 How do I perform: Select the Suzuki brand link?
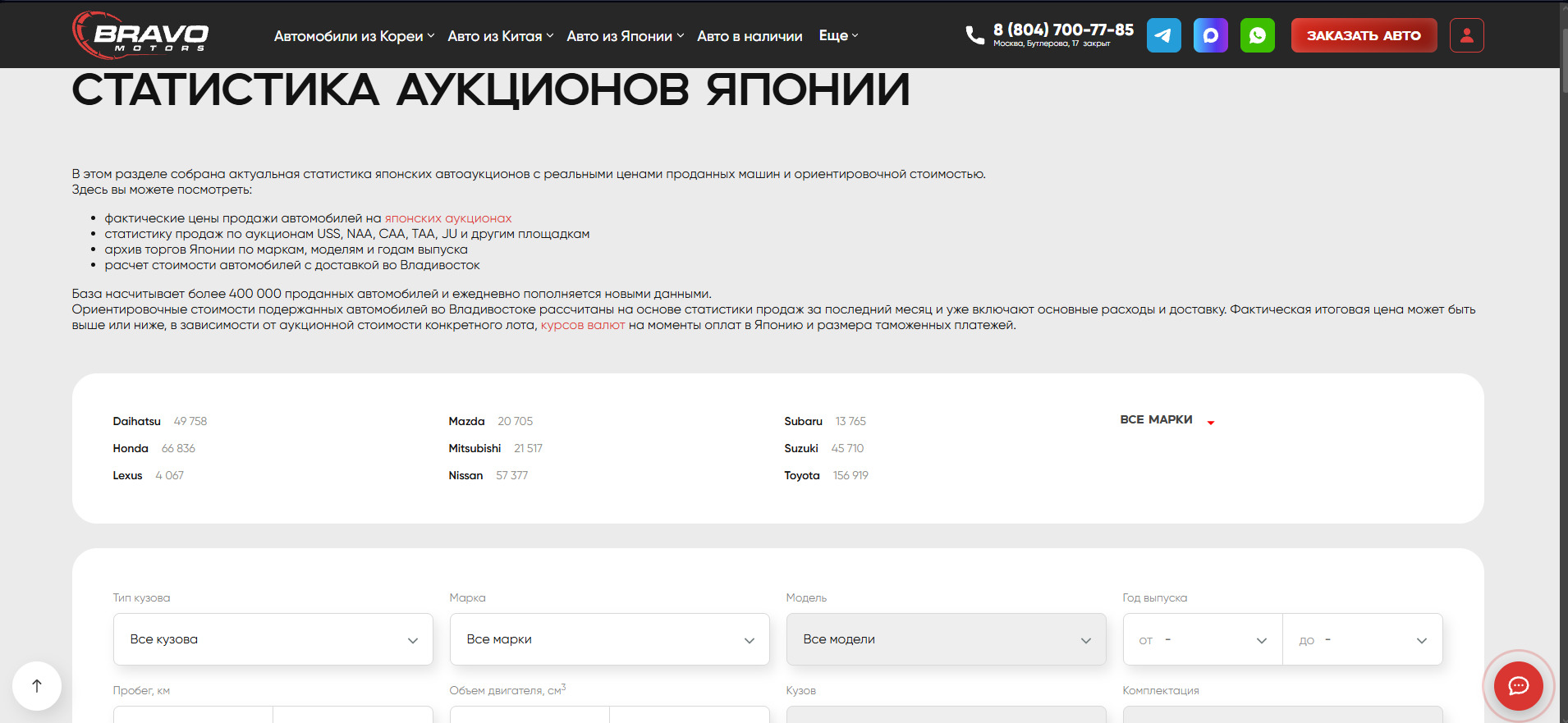[x=801, y=448]
